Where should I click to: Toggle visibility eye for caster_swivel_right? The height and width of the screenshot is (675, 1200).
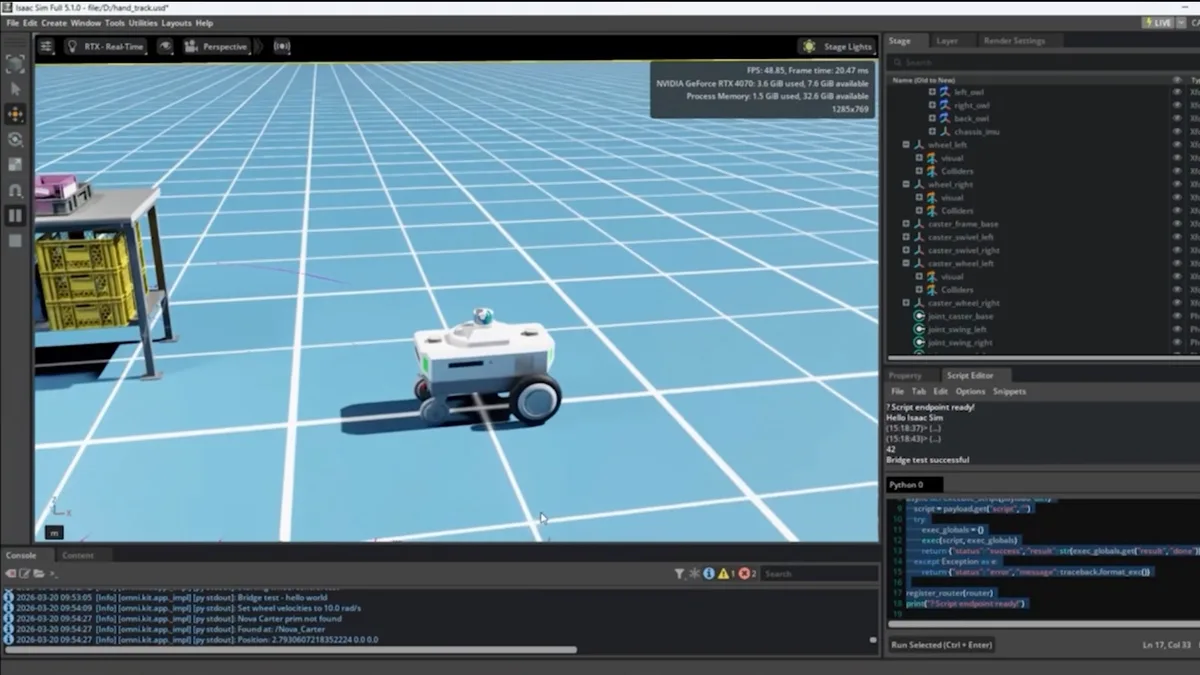[1177, 250]
